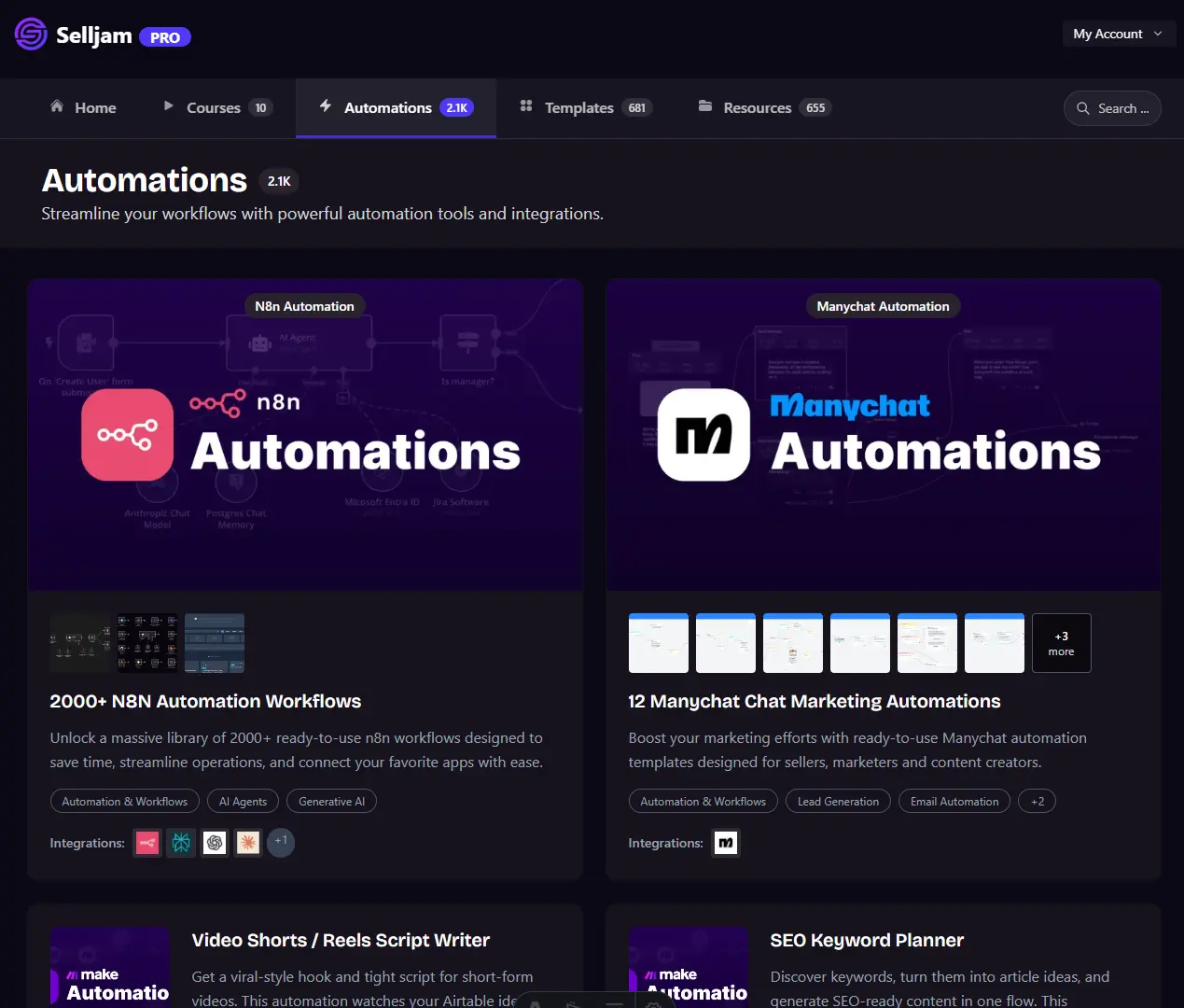
Task: Open the Home tab
Action: tap(83, 108)
